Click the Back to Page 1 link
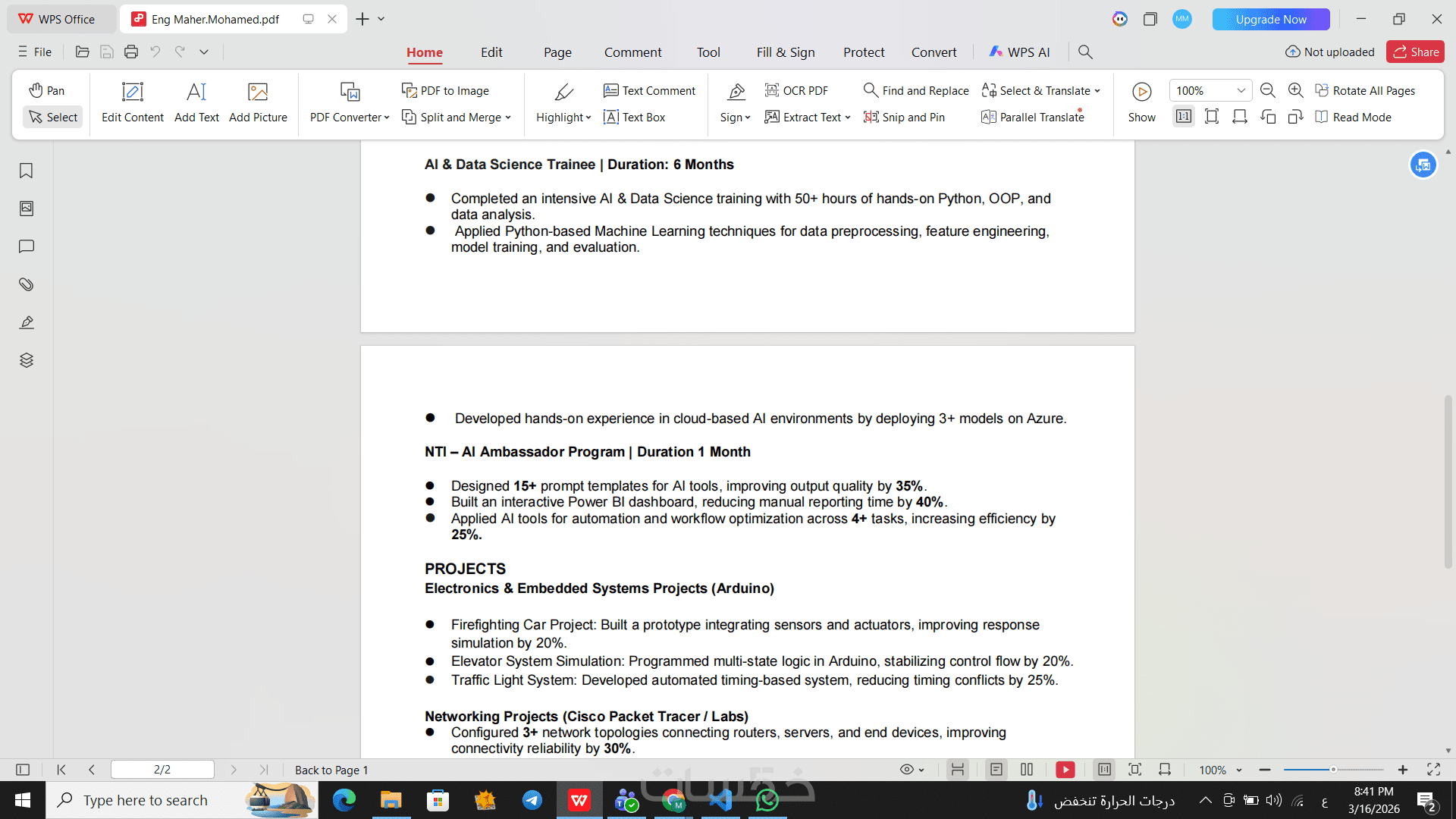Screen dimensions: 1456x819 pos(331,770)
